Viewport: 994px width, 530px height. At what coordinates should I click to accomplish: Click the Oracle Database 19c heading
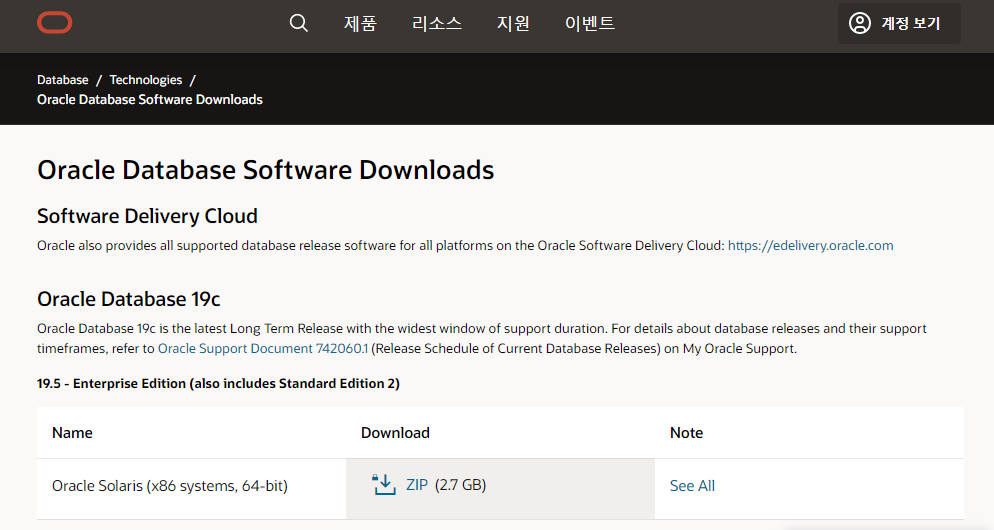pos(129,299)
